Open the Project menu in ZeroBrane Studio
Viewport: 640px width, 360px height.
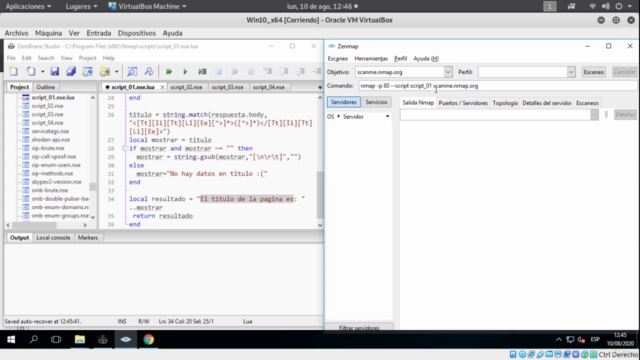87,58
